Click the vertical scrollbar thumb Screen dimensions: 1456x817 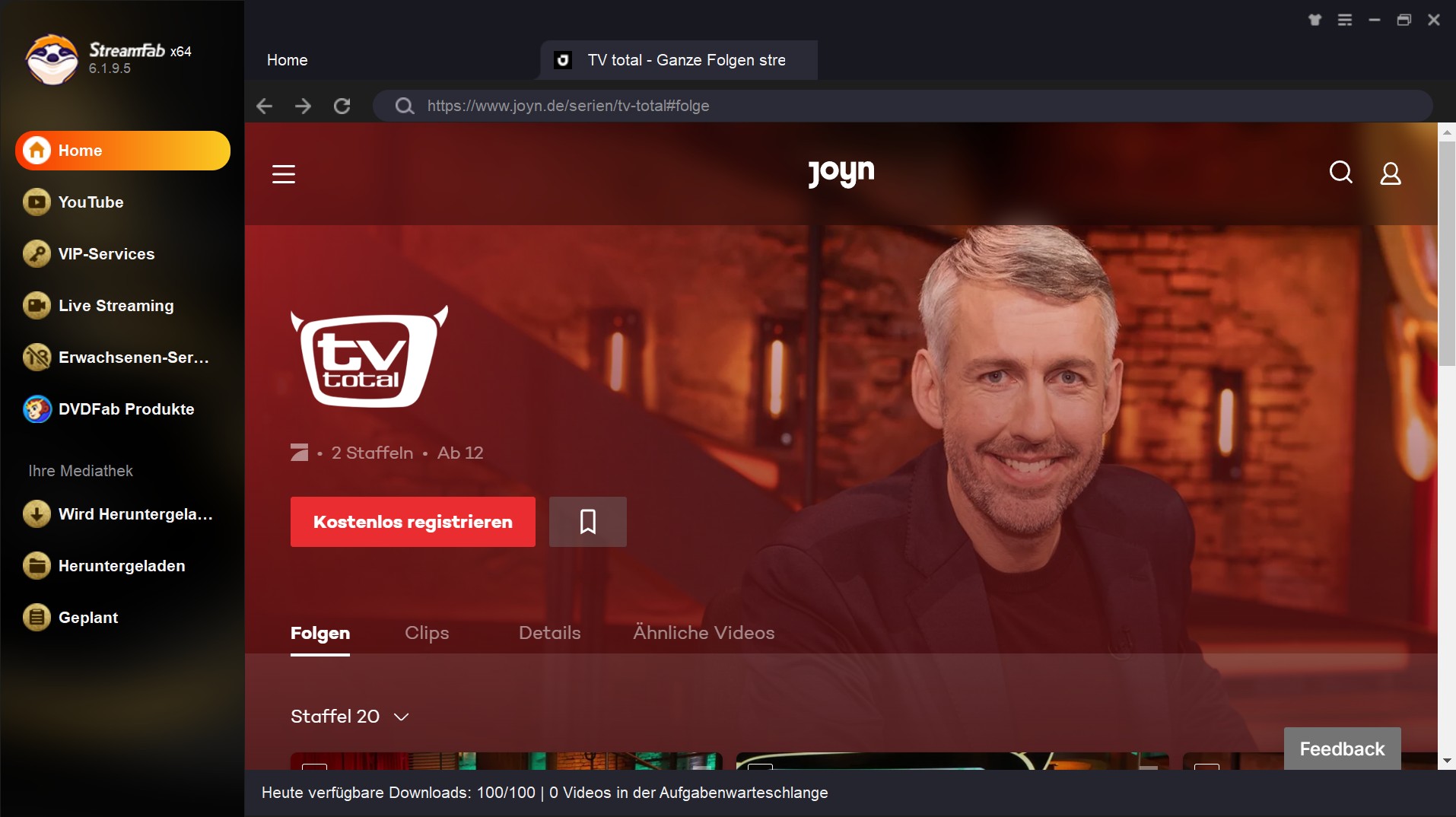(x=1447, y=253)
